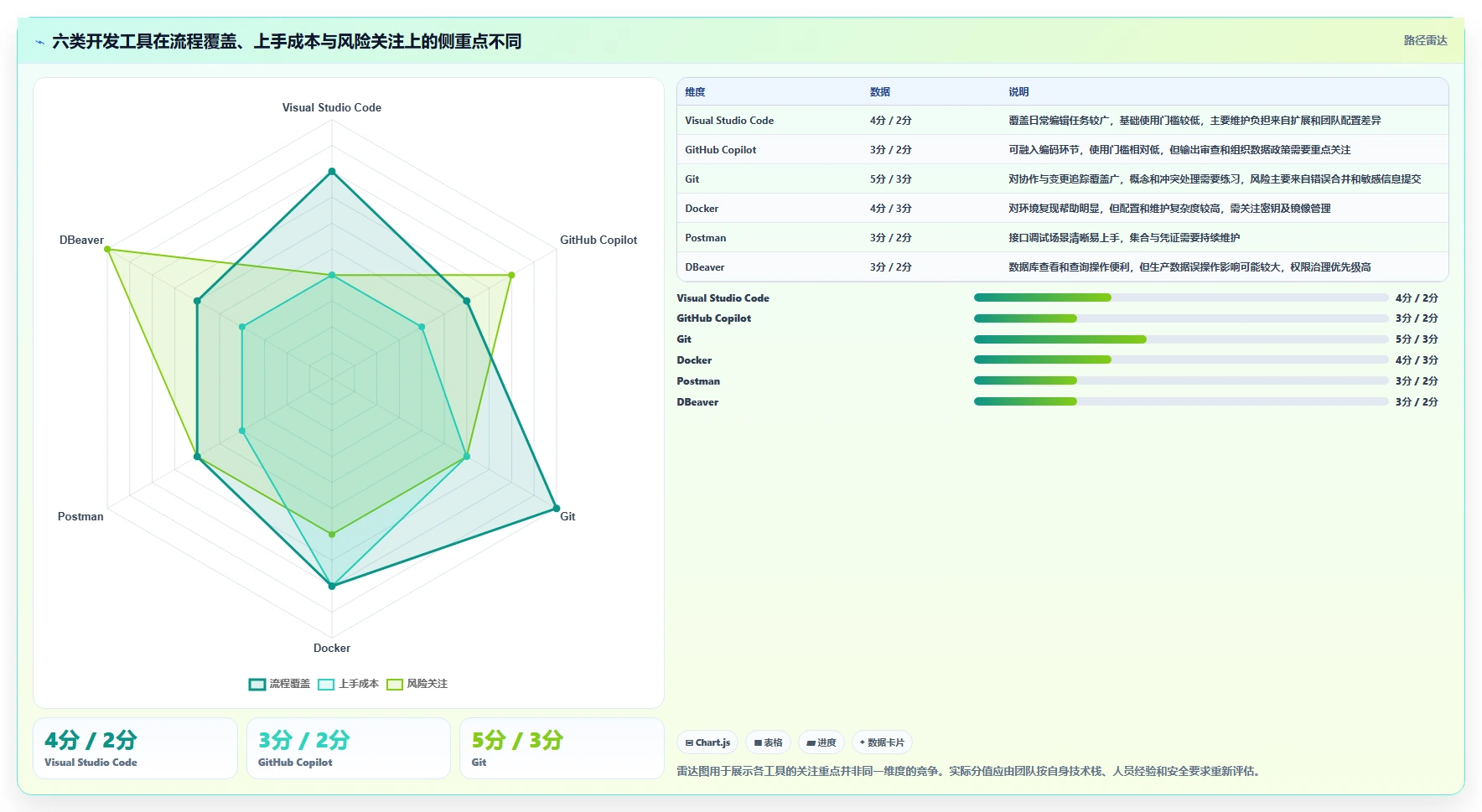Viewport: 1482px width, 812px height.
Task: Click the DBeaver progress bar
Action: tap(1181, 401)
